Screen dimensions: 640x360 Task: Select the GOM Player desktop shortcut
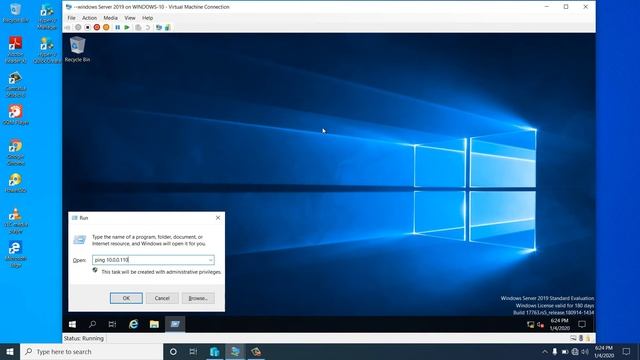[16, 114]
